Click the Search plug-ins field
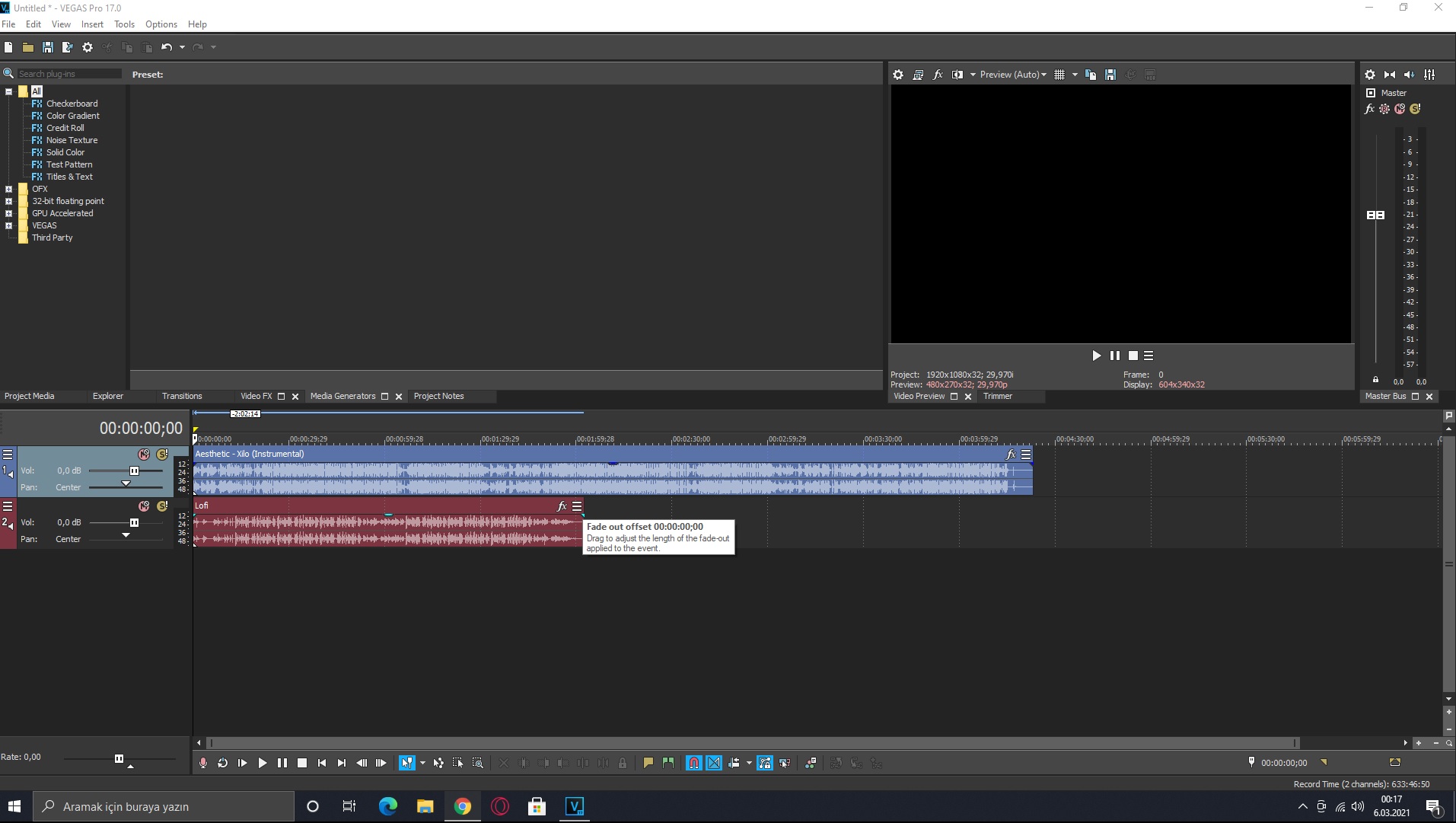The height and width of the screenshot is (823, 1456). [68, 74]
